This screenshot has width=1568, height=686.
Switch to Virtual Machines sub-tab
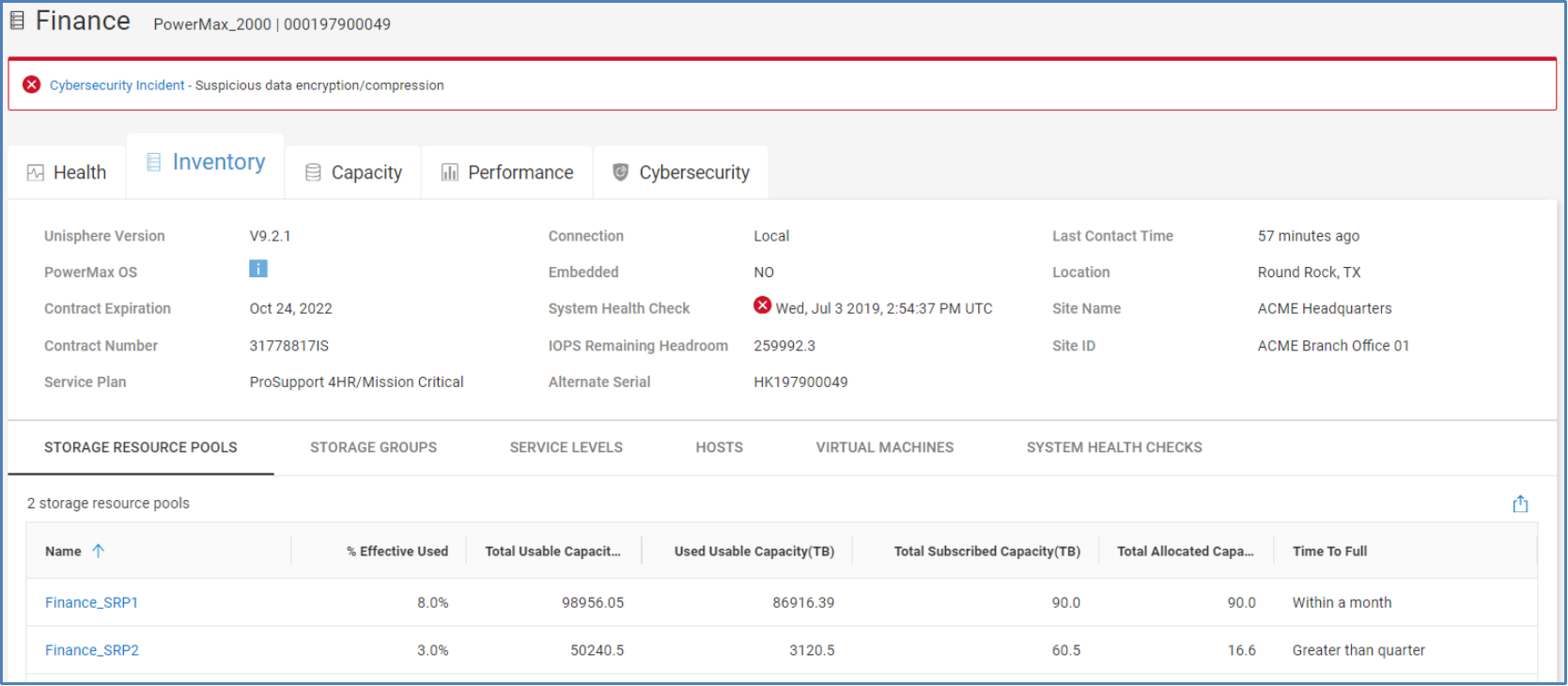tap(885, 447)
